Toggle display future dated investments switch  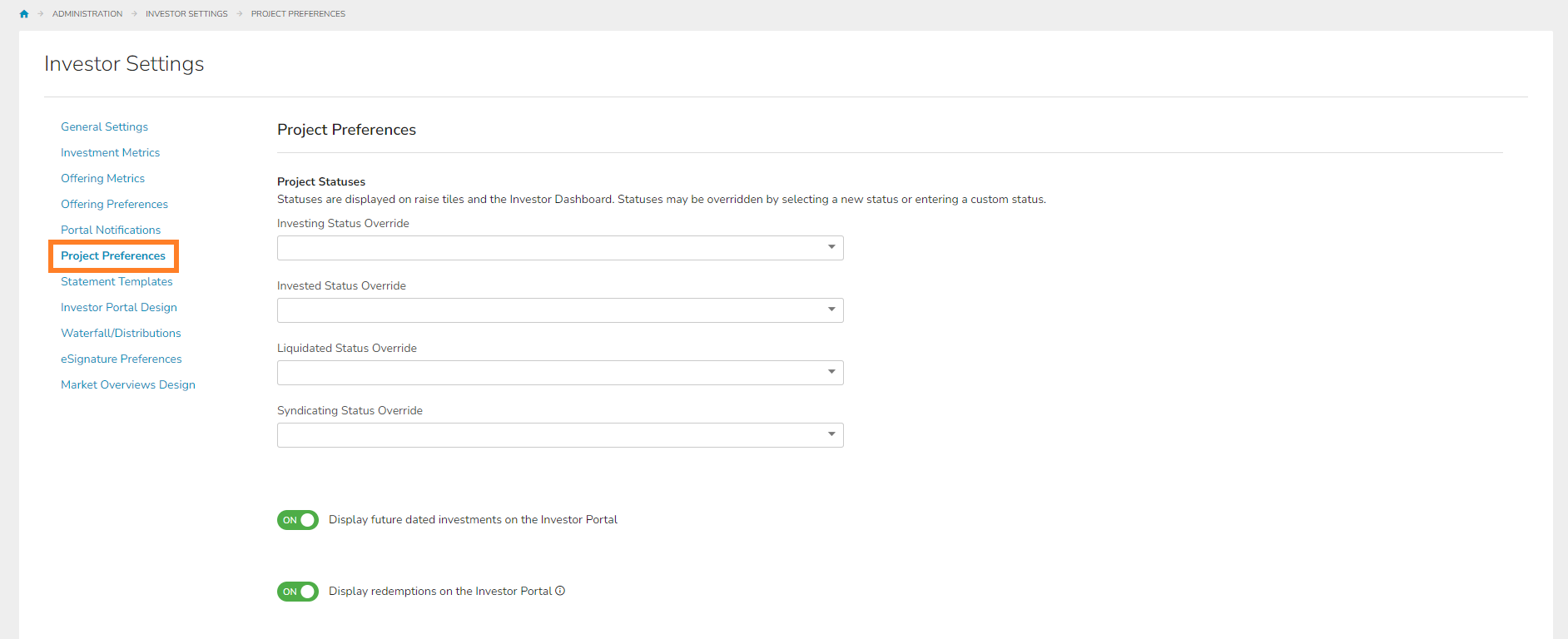coord(298,520)
